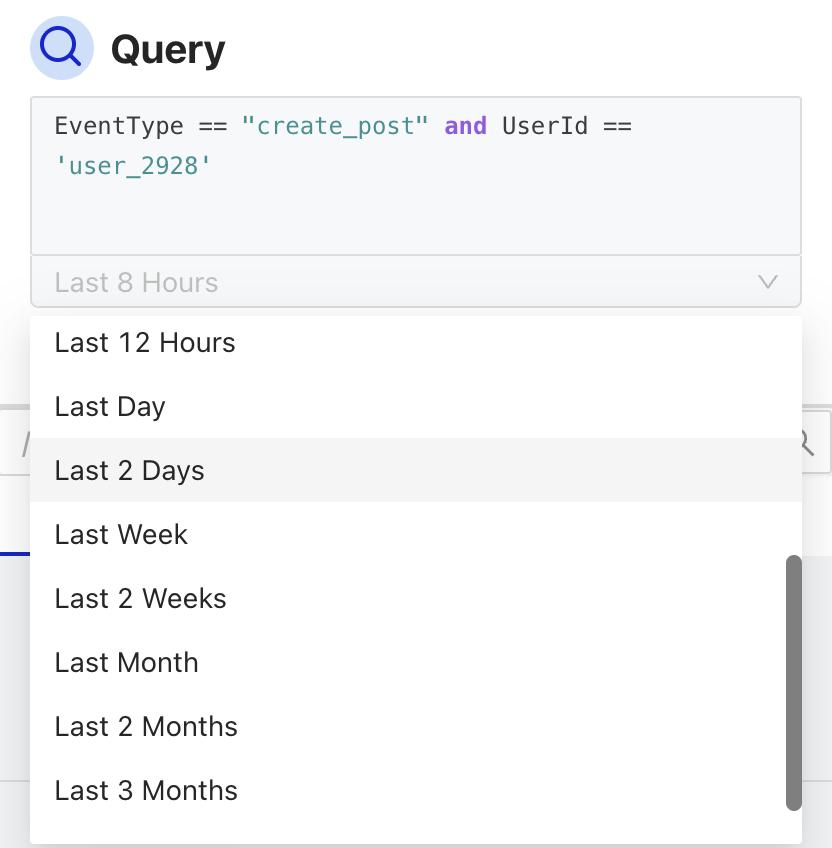Open the time range dropdown via its chevron

[x=767, y=282]
